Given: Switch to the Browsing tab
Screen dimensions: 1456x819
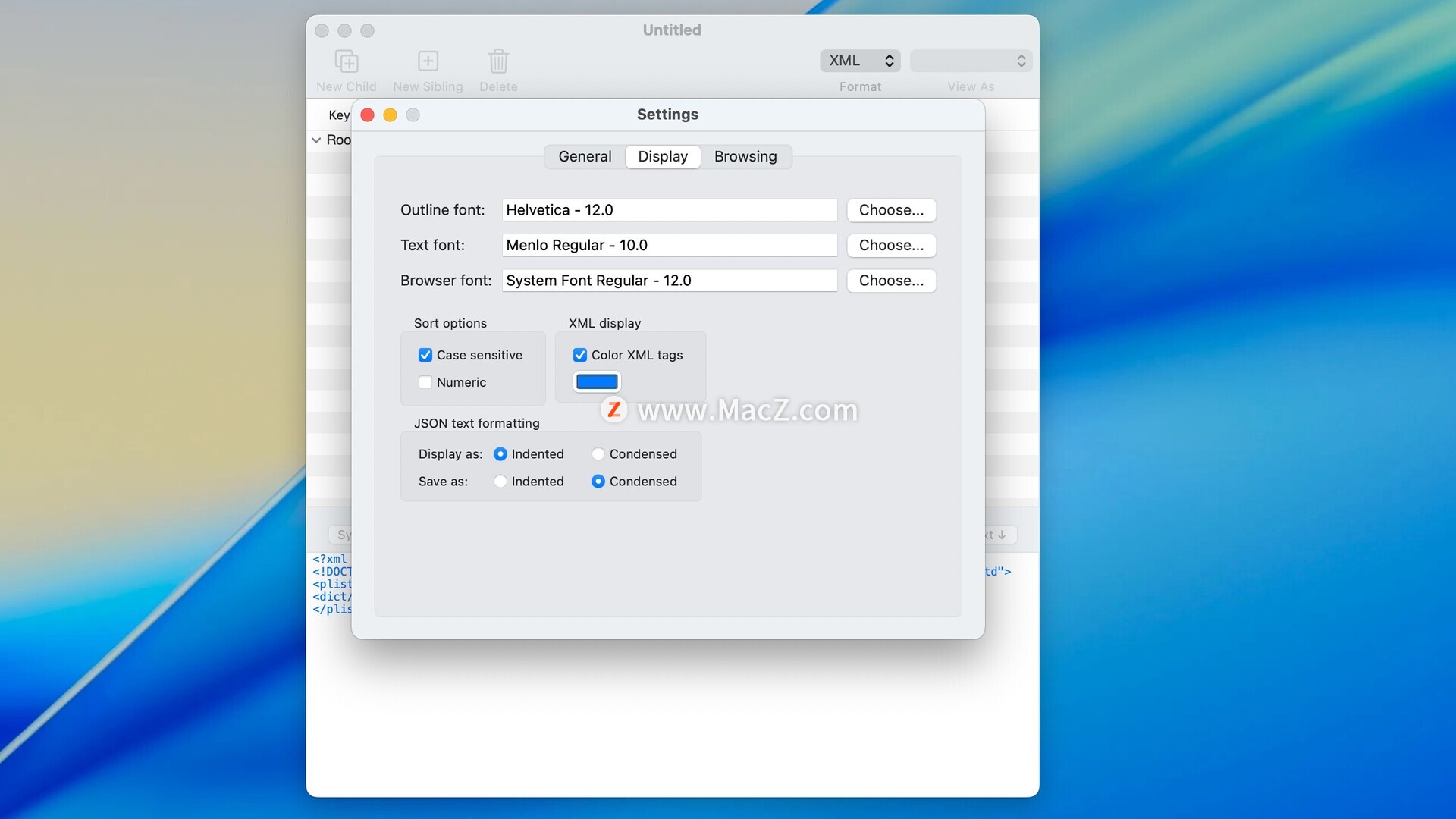Looking at the screenshot, I should 745,157.
